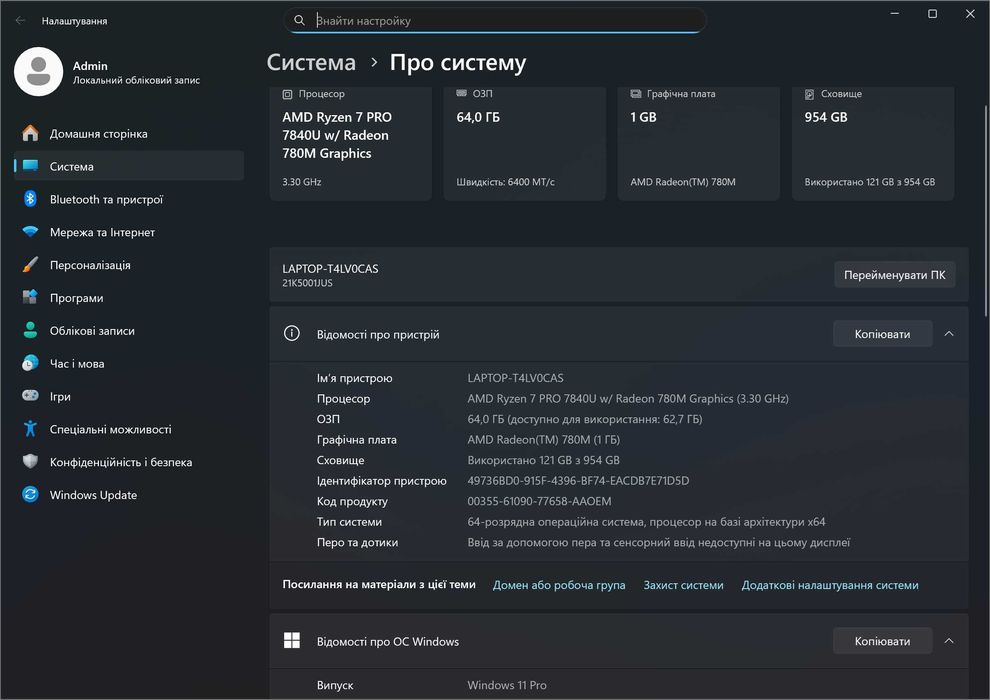
Task: Open Облікові записи settings
Action: point(129,330)
